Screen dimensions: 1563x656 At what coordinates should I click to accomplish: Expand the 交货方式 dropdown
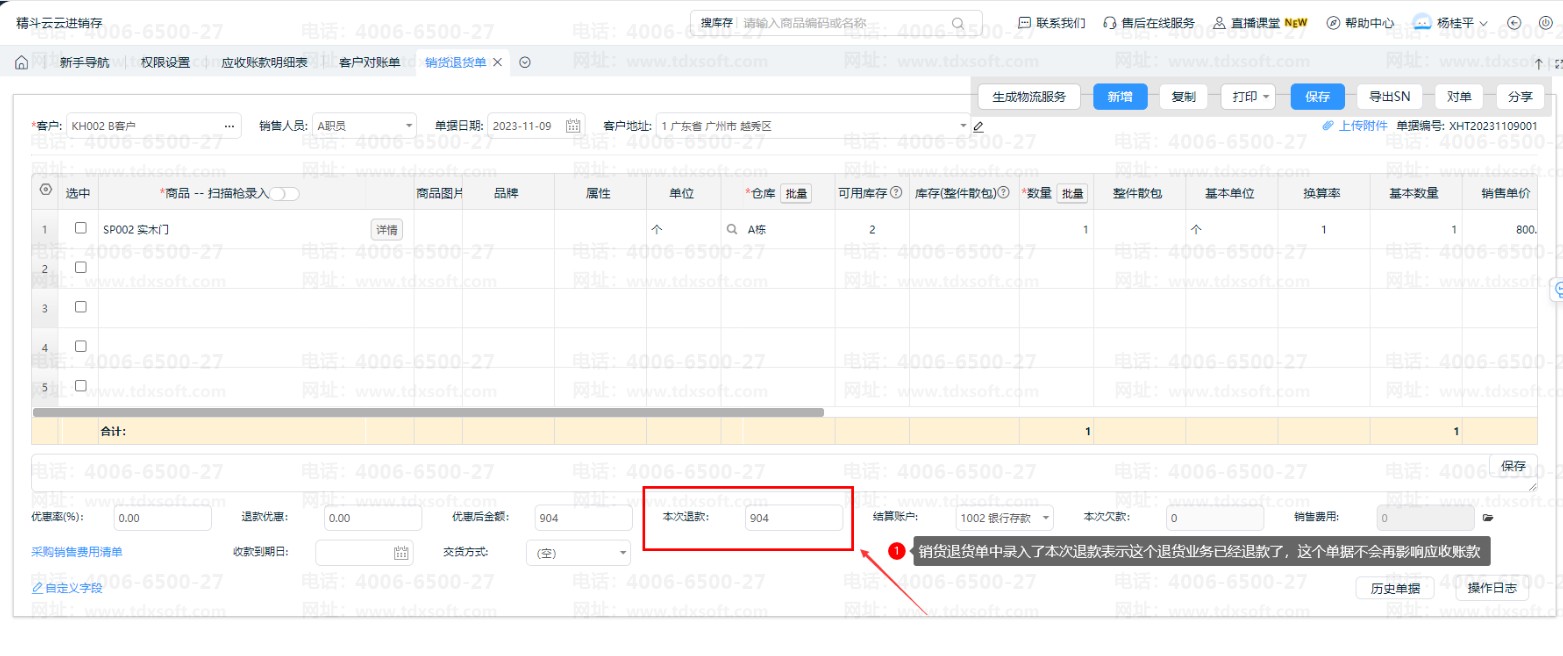623,553
